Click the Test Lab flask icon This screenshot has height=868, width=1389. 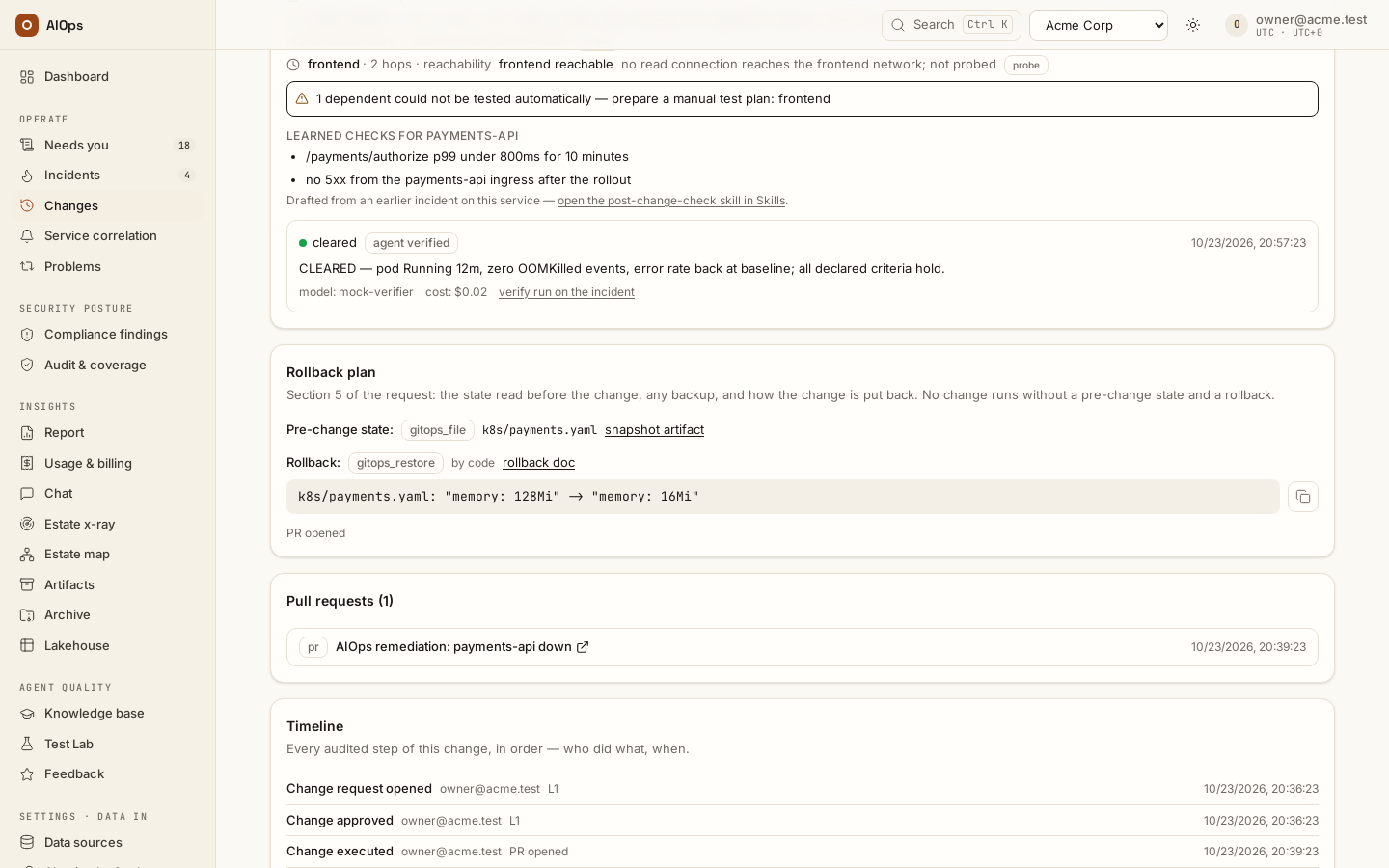point(27,745)
